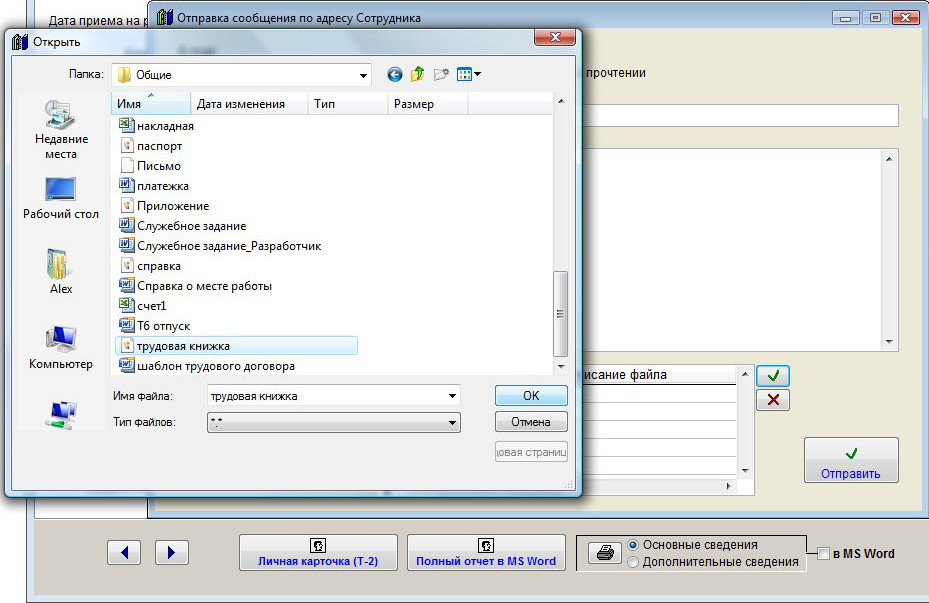Expand the Тип файлов dropdown
The width and height of the screenshot is (929, 603).
pos(452,422)
